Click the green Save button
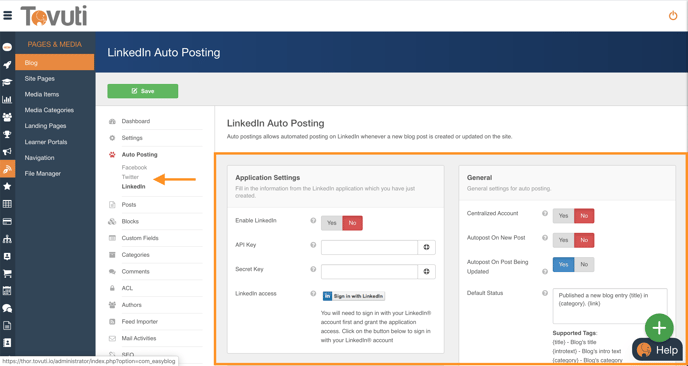Viewport: 688px width, 366px height. (143, 91)
